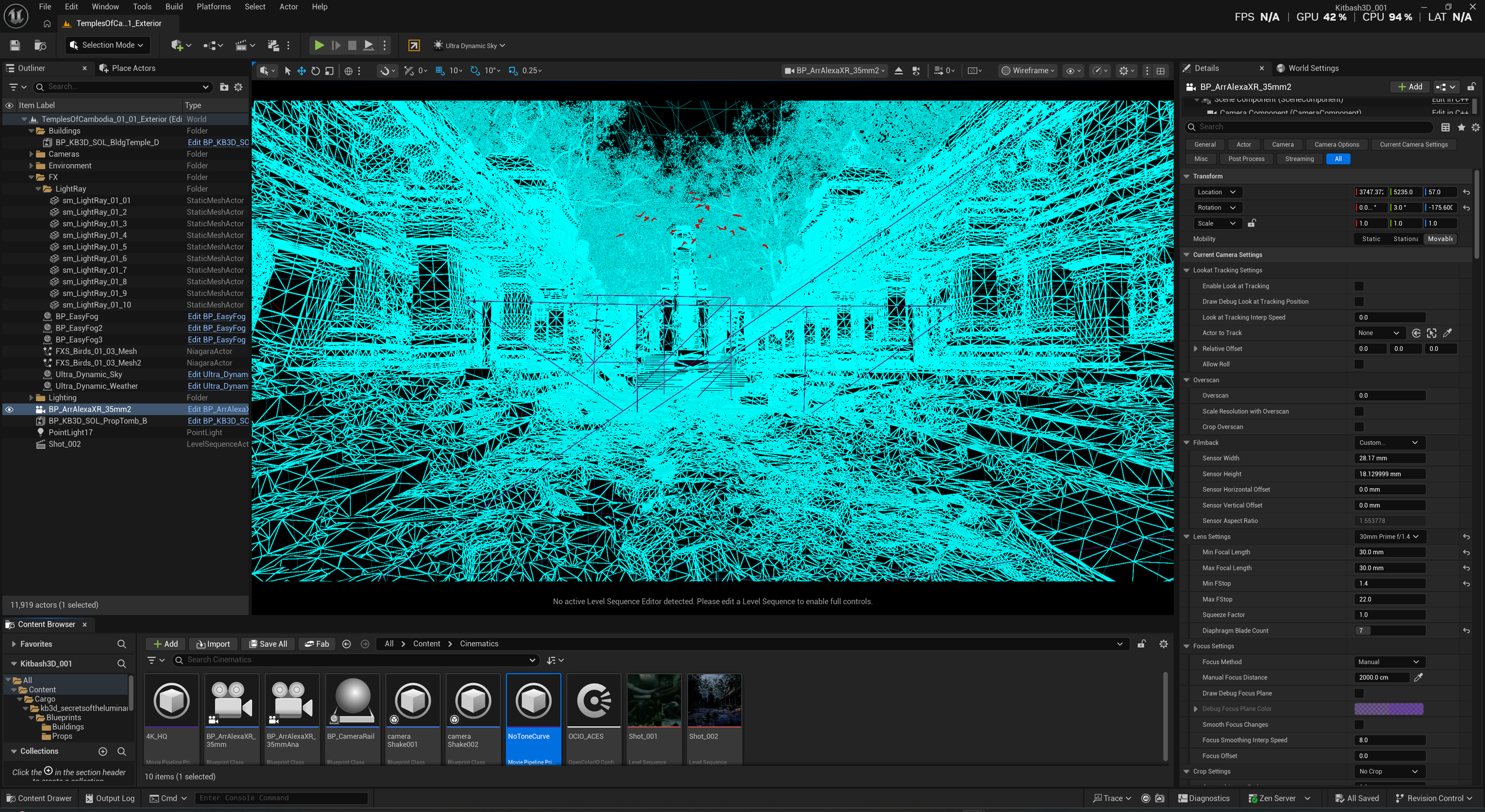This screenshot has width=1485, height=812.
Task: Open the Output Log panel
Action: point(110,798)
